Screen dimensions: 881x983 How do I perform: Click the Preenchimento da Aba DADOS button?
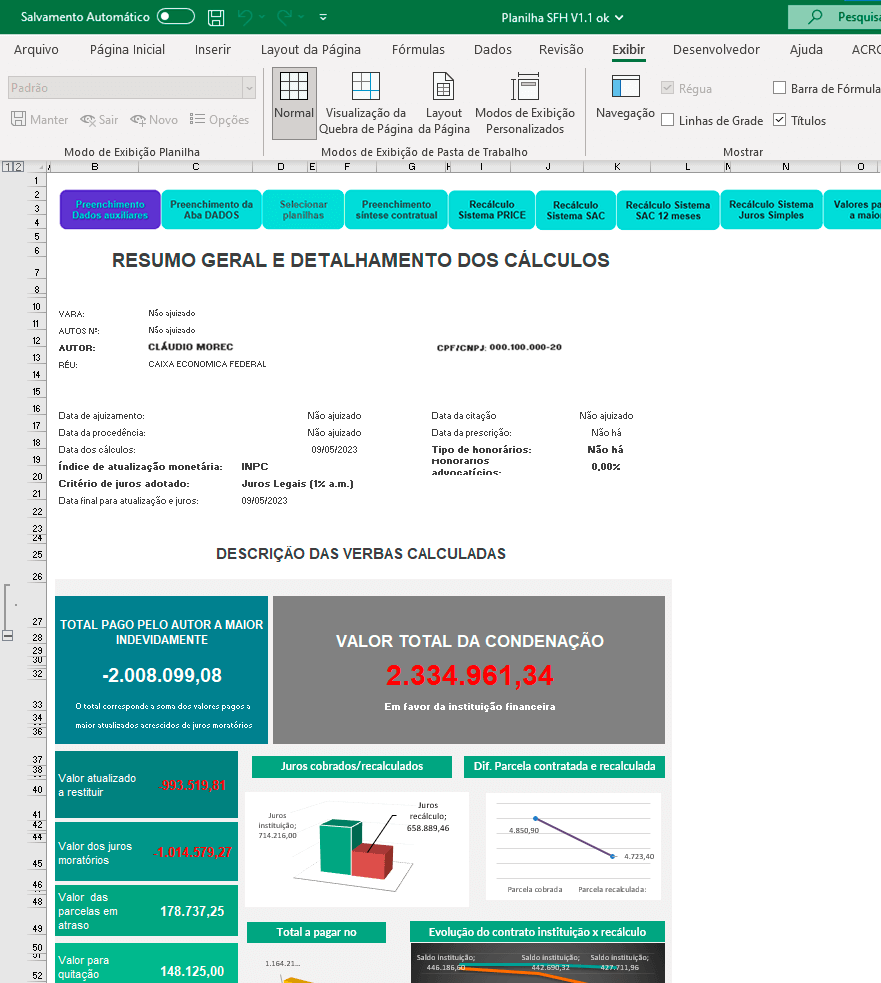click(x=211, y=209)
